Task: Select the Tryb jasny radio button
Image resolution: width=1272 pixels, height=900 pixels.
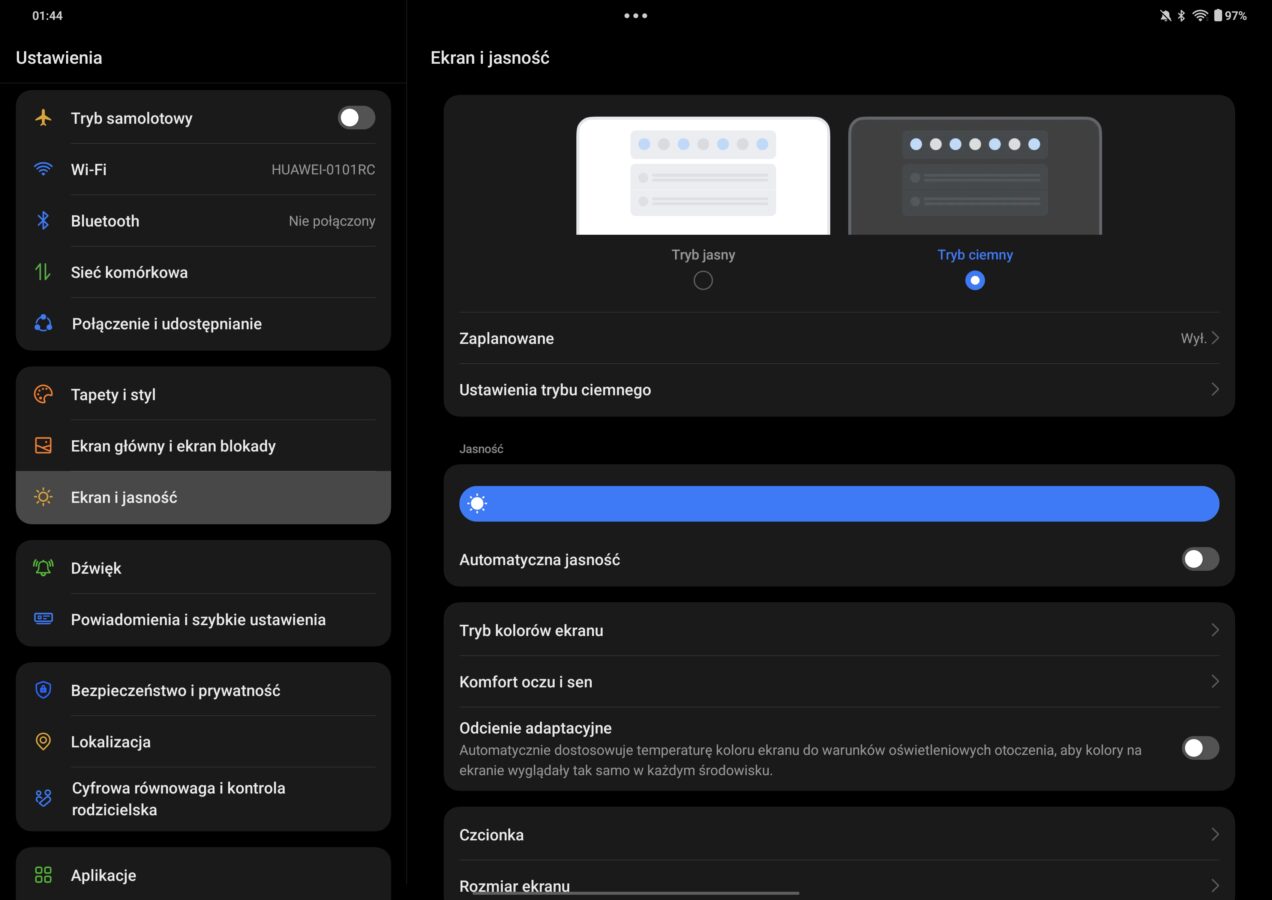Action: tap(703, 281)
